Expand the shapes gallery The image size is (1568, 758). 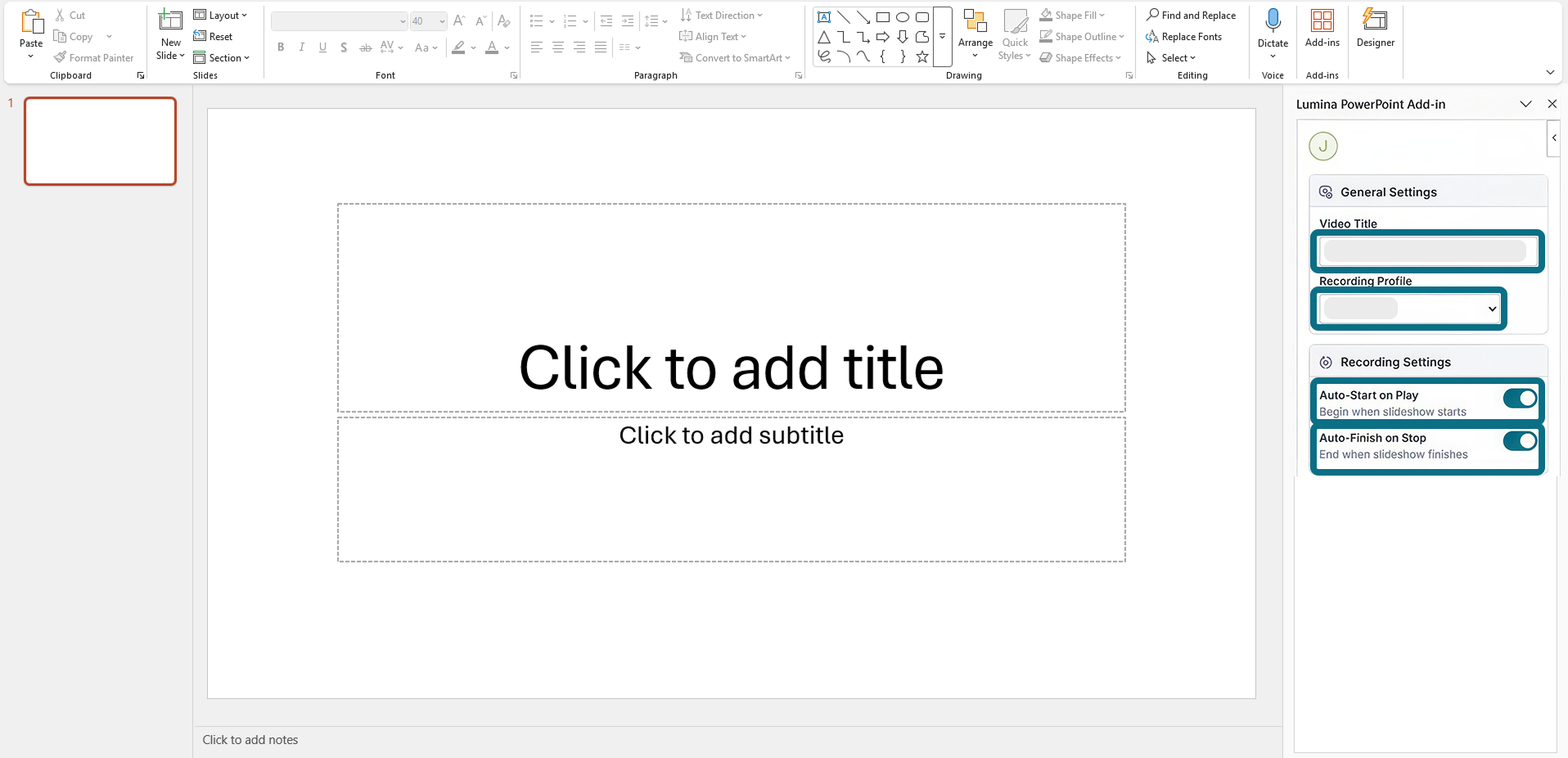pyautogui.click(x=943, y=37)
